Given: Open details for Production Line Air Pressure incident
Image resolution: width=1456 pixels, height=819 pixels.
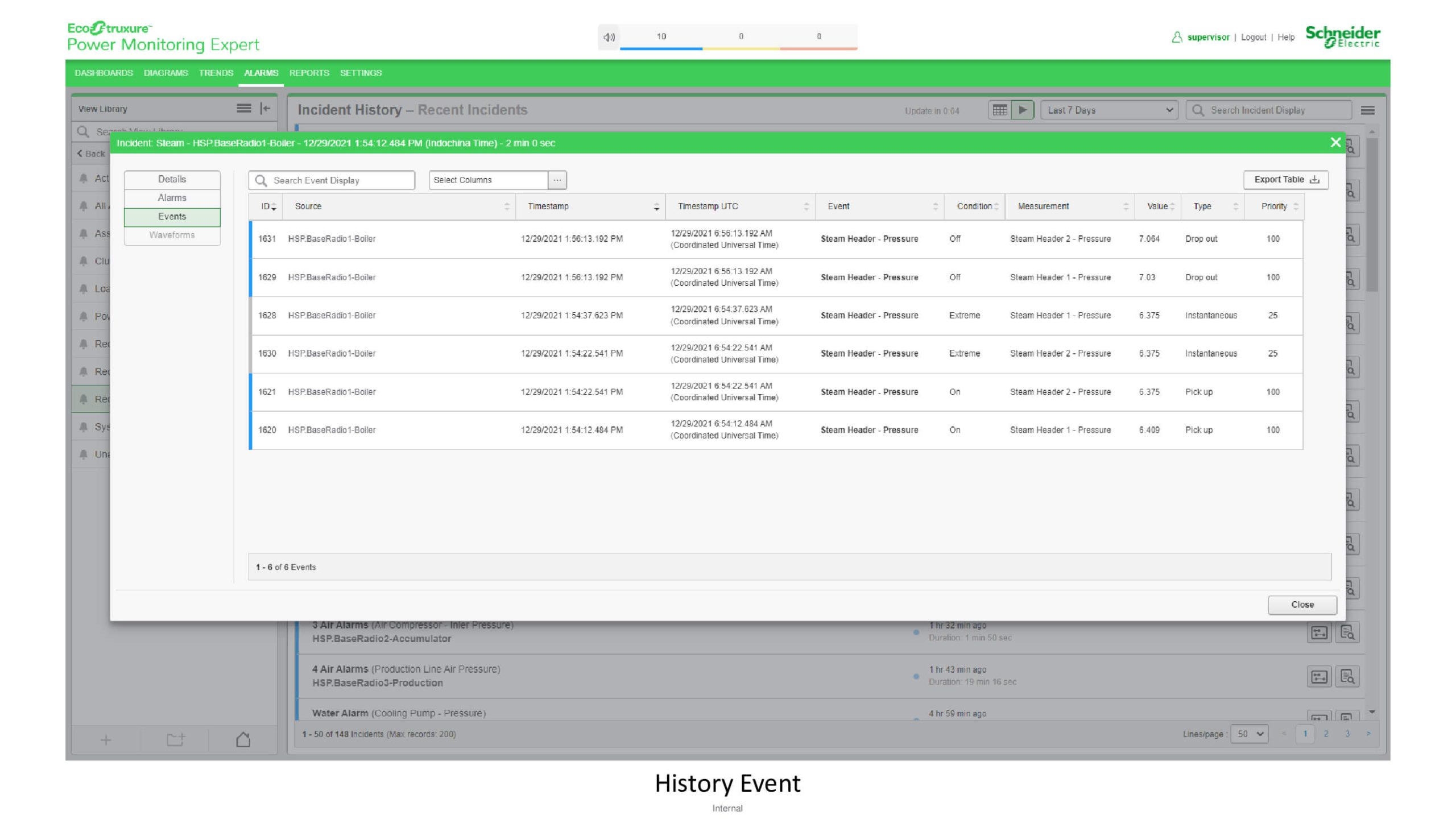Looking at the screenshot, I should pyautogui.click(x=1347, y=677).
